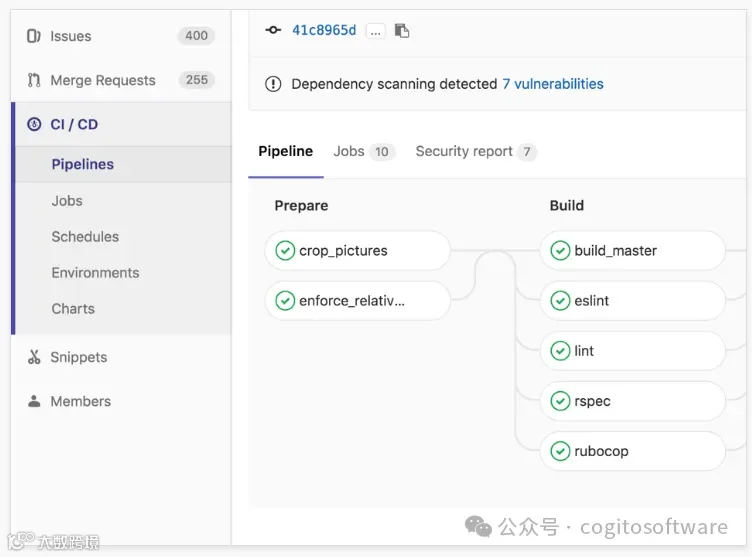
Task: Click the rubocop passed status icon
Action: (560, 451)
